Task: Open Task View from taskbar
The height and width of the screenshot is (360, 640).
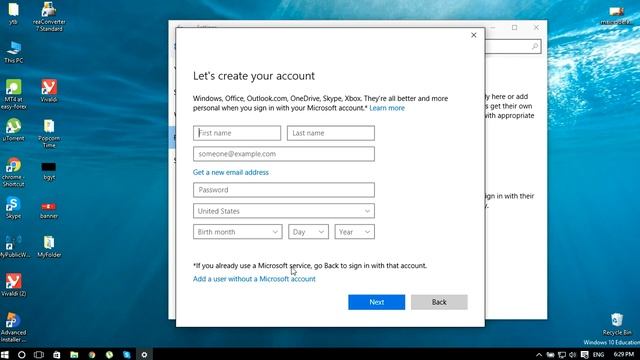Action: (x=39, y=355)
